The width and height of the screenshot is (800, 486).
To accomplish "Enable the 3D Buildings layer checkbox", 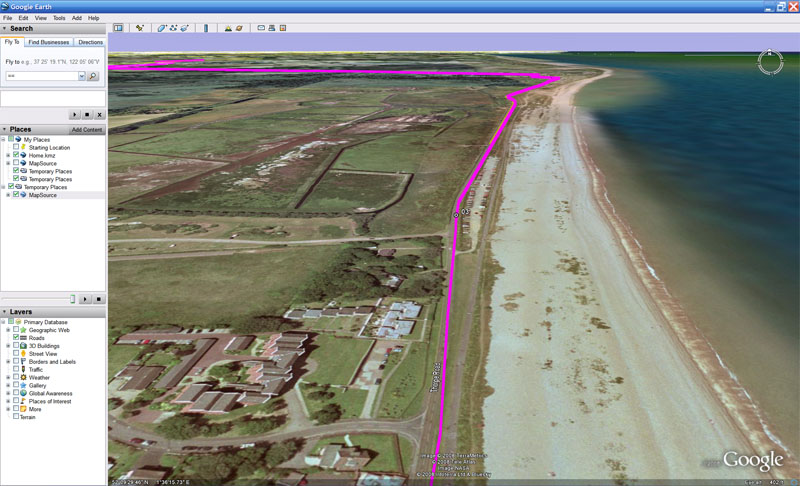I will click(x=16, y=346).
